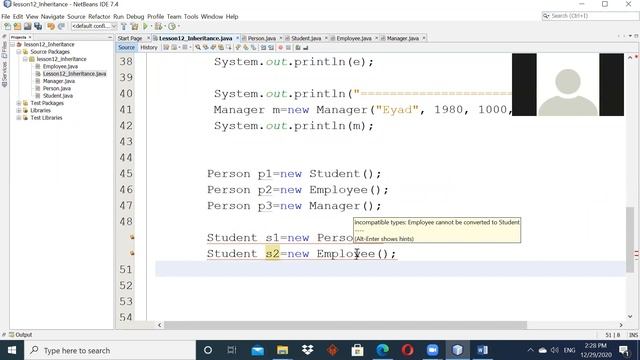The image size is (640, 360).
Task: Collapse the lesson12_inheritance package node
Action: [x=25, y=59]
